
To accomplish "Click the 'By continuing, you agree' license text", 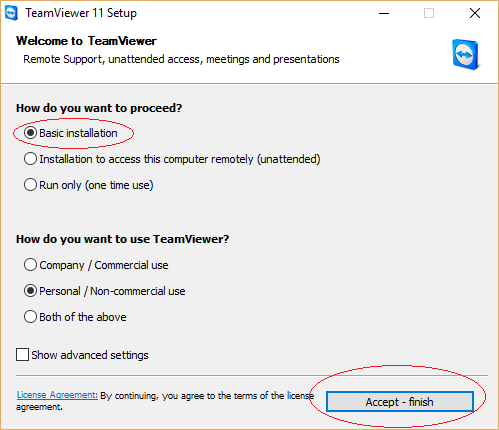I will click(165, 401).
